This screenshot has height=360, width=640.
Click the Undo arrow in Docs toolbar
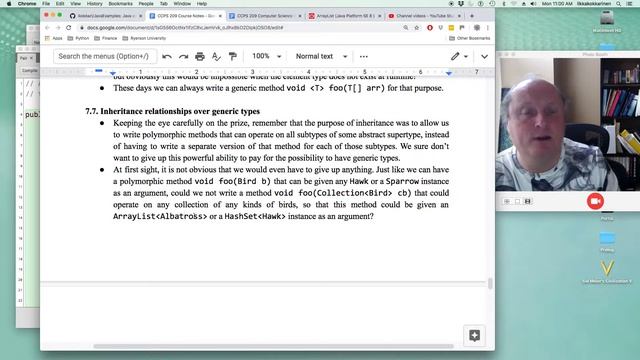coord(167,56)
